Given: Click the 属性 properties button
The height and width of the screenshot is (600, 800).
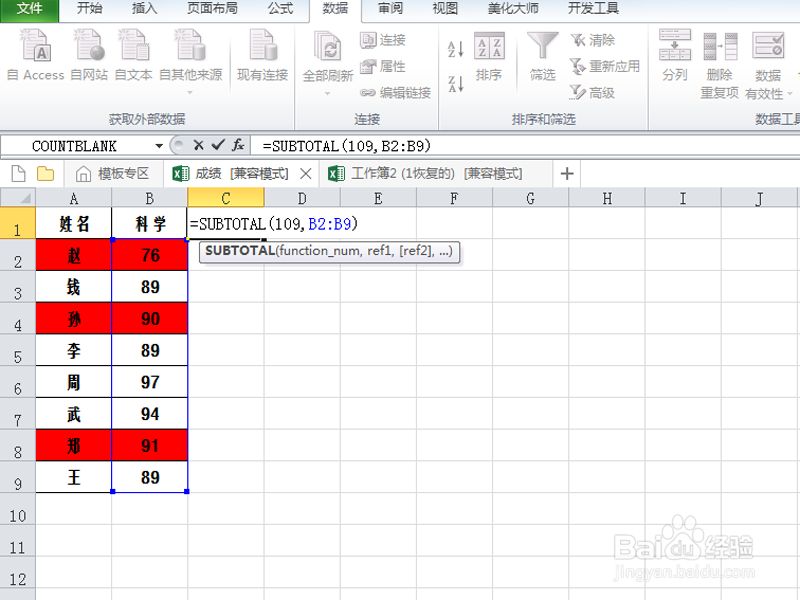Looking at the screenshot, I should pyautogui.click(x=383, y=66).
